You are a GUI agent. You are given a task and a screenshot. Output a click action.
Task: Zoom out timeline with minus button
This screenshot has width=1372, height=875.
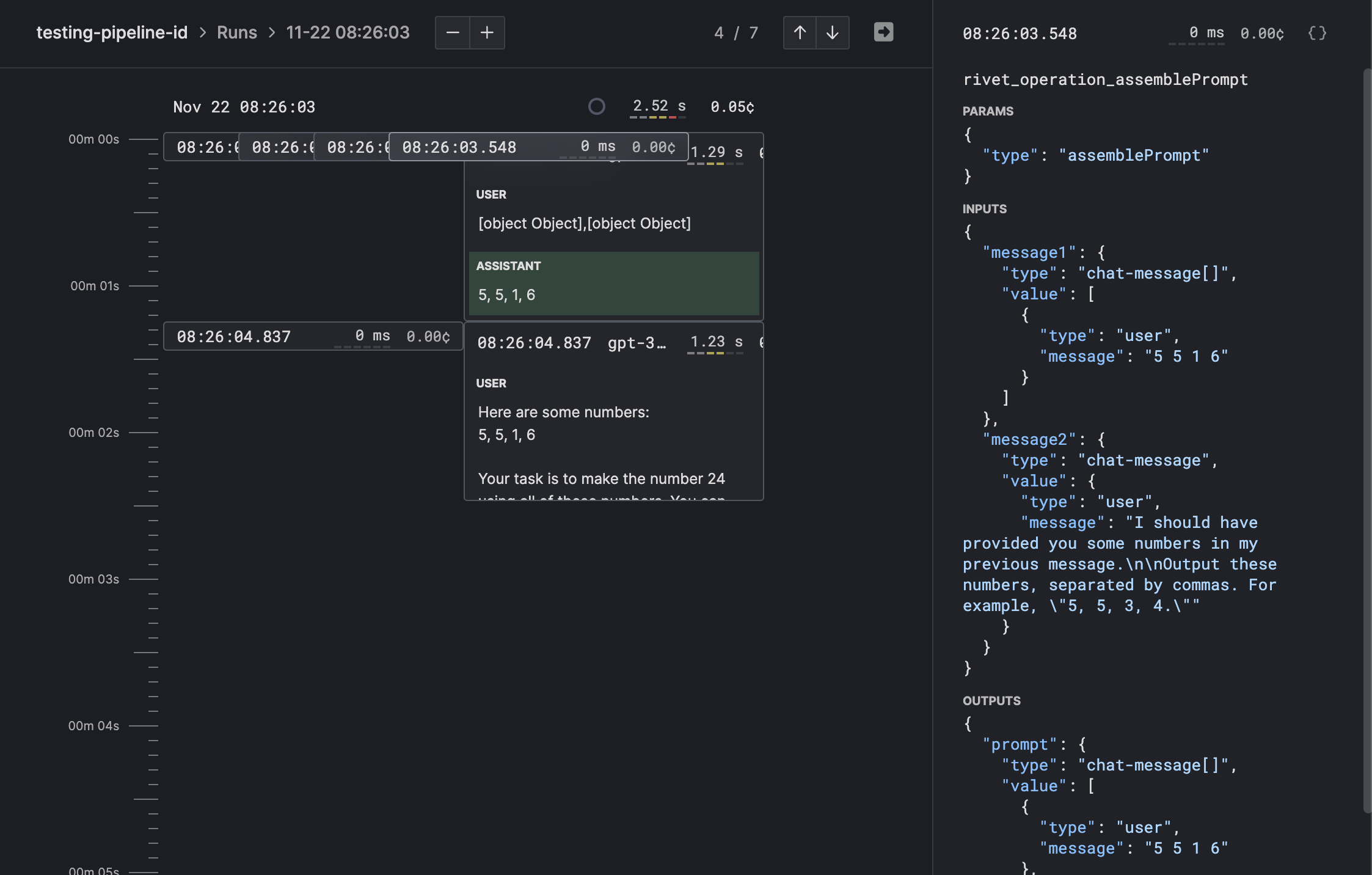click(x=453, y=32)
